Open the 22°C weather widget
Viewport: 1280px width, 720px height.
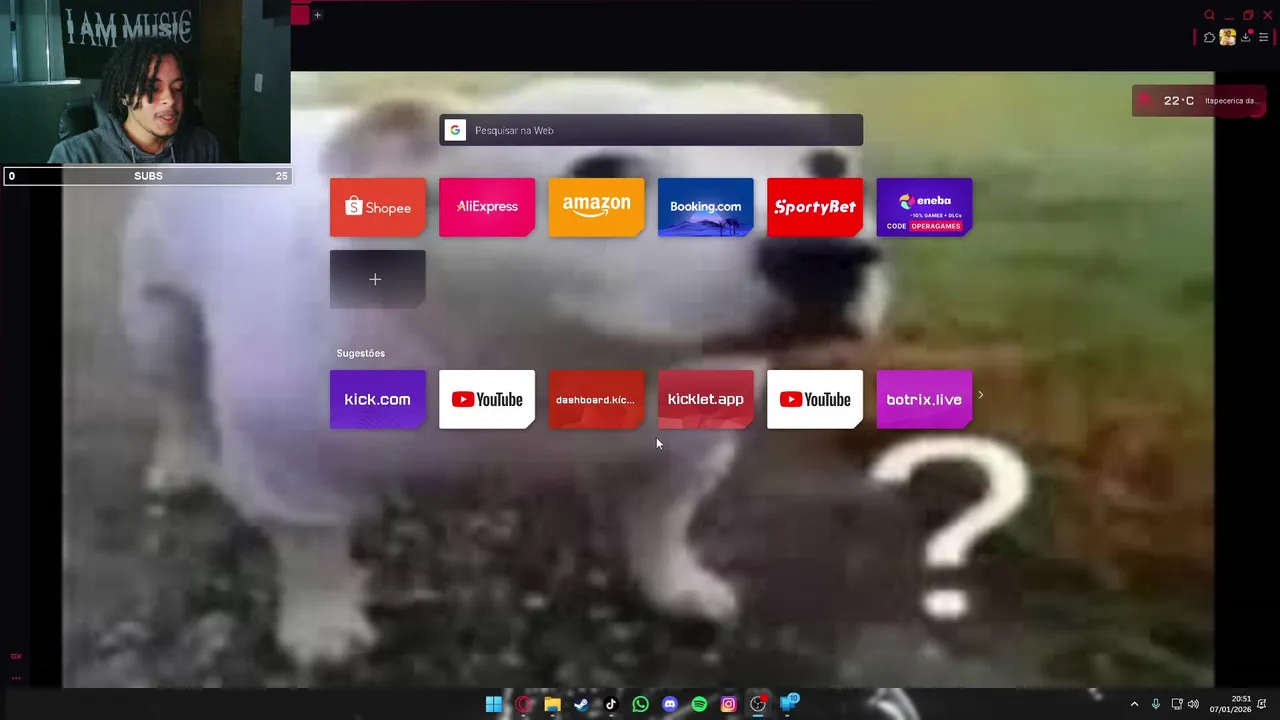click(1199, 101)
